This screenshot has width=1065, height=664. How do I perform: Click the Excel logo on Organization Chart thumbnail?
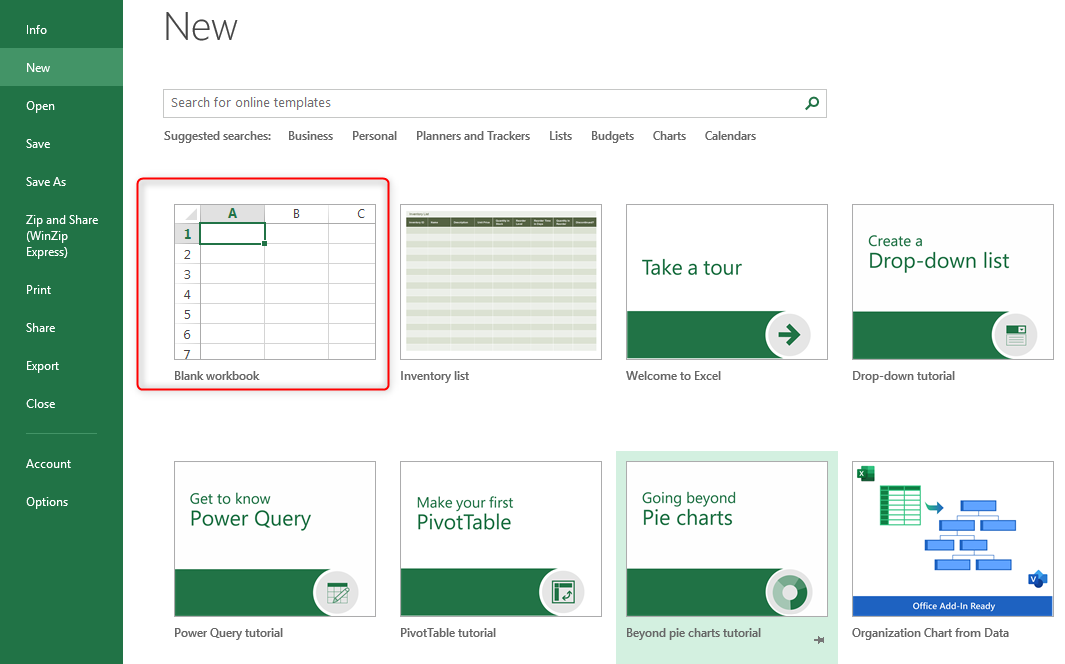point(866,473)
